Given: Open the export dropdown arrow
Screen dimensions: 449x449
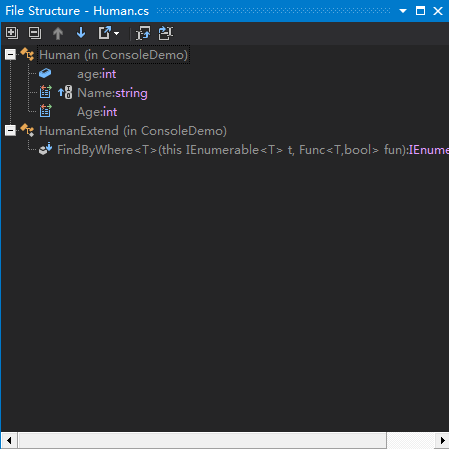Looking at the screenshot, I should (x=117, y=33).
